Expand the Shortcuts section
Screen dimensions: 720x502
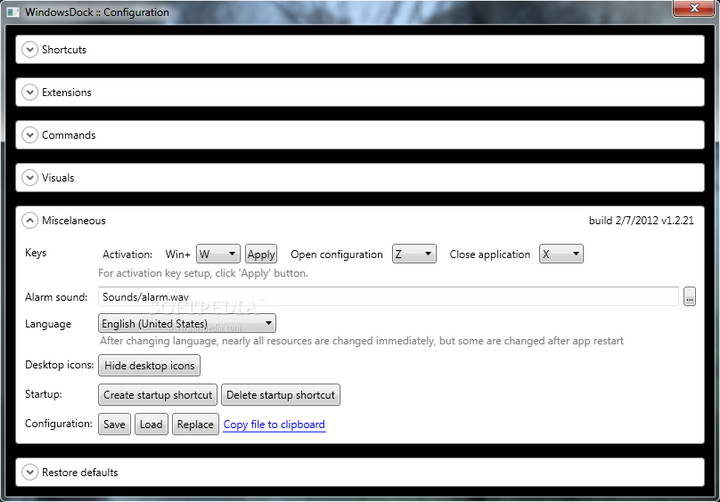30,50
